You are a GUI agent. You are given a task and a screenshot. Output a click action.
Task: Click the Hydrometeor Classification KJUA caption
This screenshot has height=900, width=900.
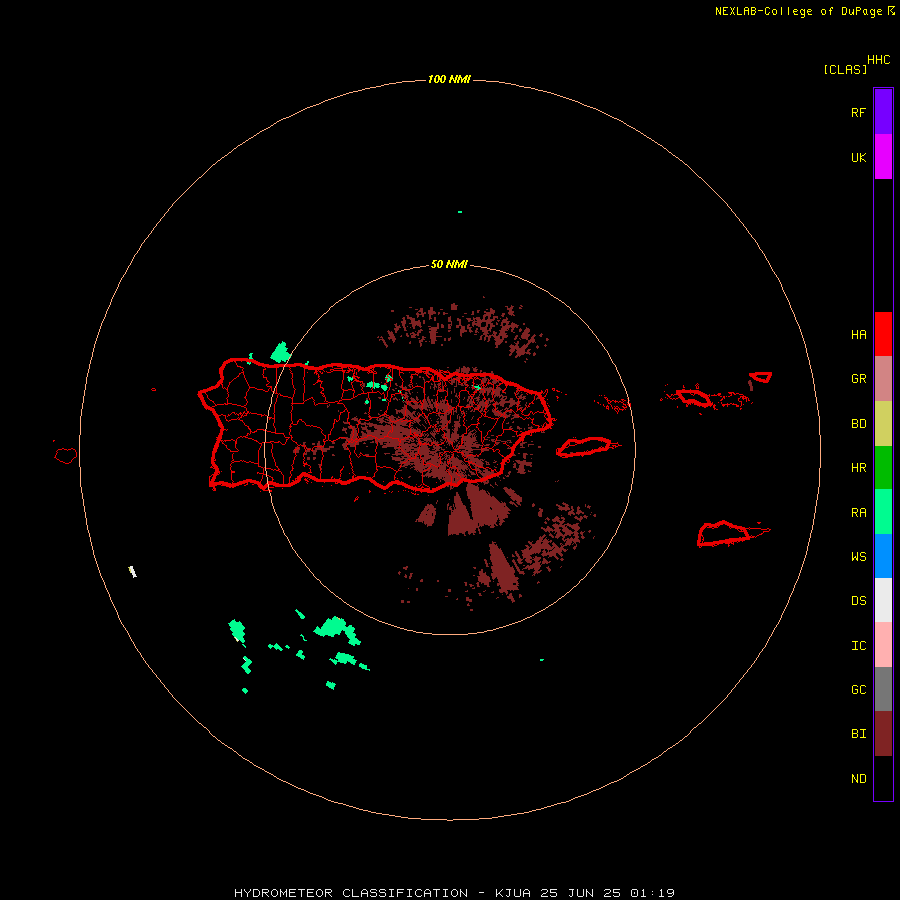click(454, 893)
